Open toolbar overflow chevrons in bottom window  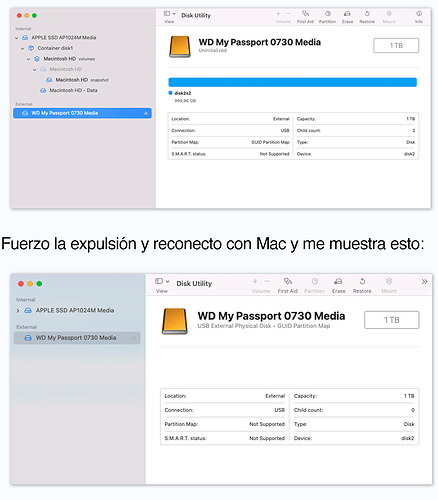point(424,282)
